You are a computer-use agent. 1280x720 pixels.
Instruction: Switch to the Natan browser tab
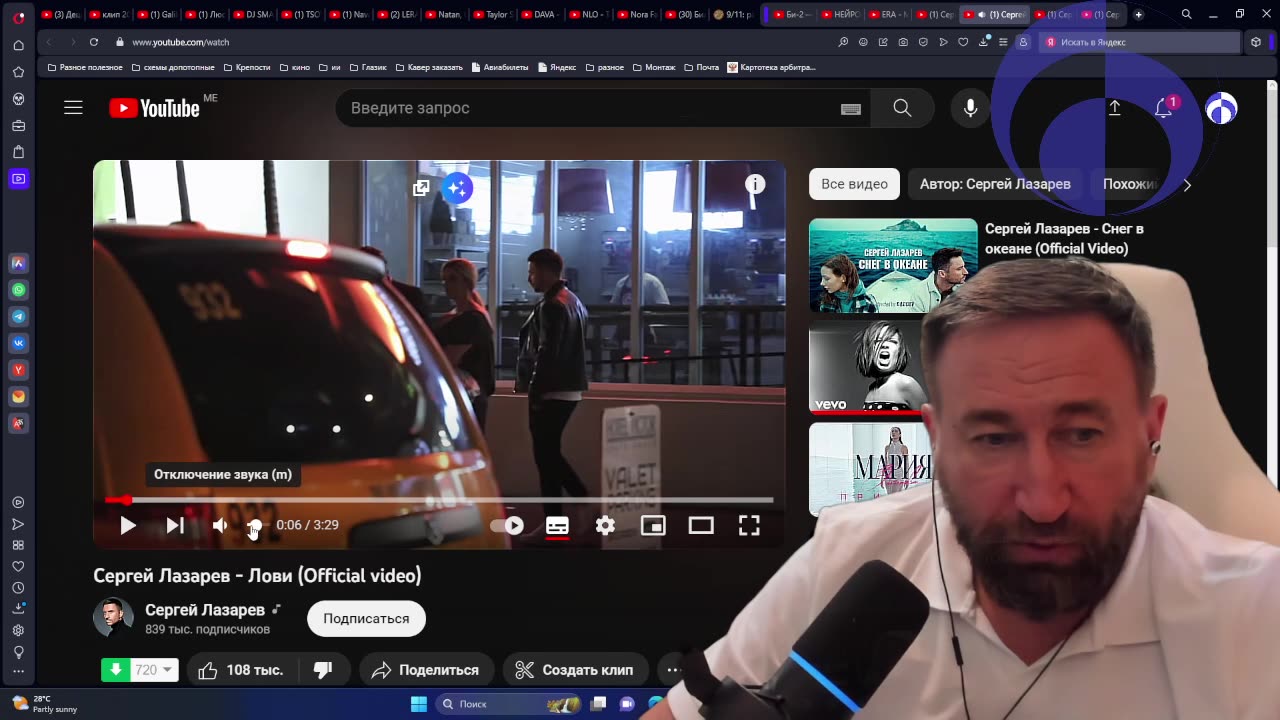click(444, 14)
